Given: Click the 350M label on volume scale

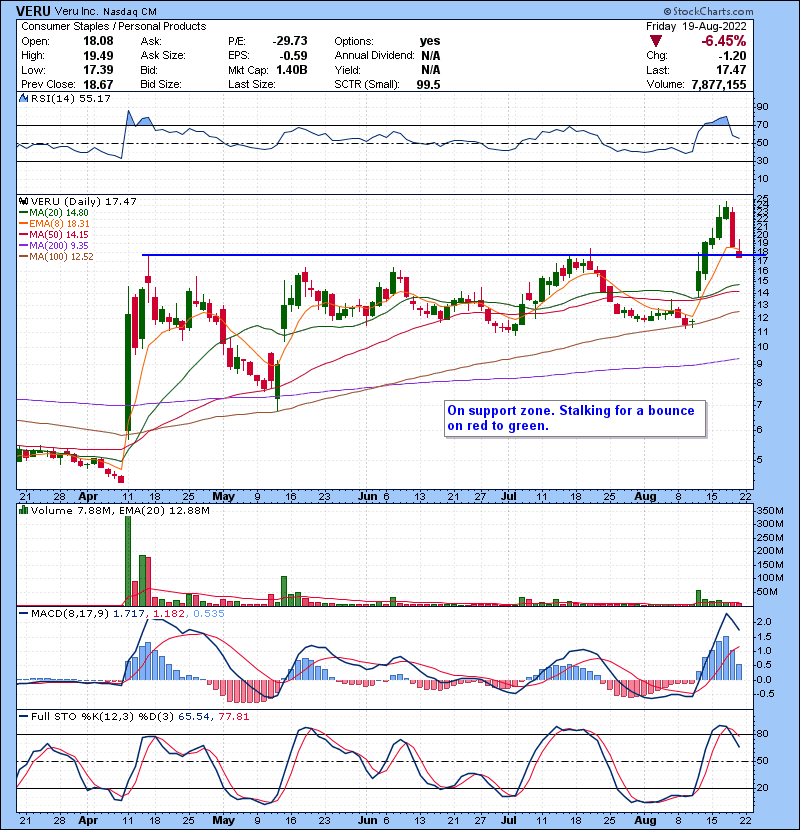Looking at the screenshot, I should 771,511.
